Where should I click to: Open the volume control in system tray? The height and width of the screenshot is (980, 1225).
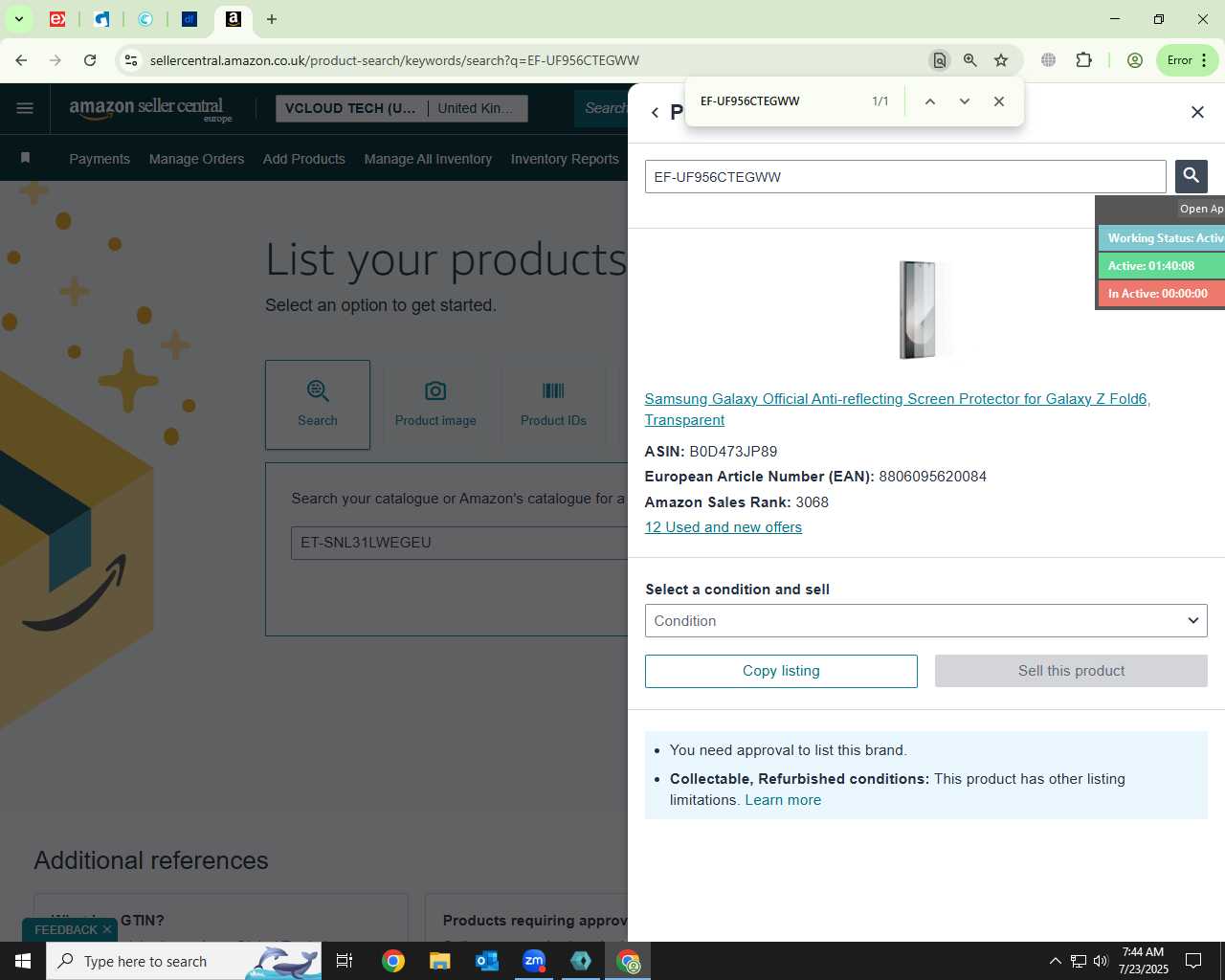click(x=1101, y=961)
